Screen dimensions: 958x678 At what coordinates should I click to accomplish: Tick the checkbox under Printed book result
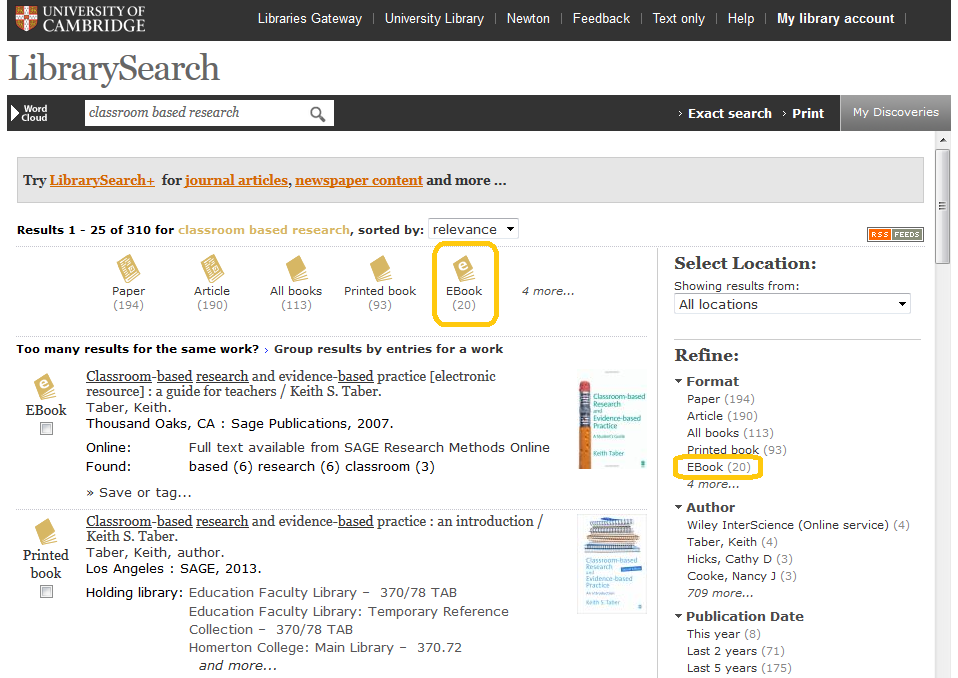point(46,592)
